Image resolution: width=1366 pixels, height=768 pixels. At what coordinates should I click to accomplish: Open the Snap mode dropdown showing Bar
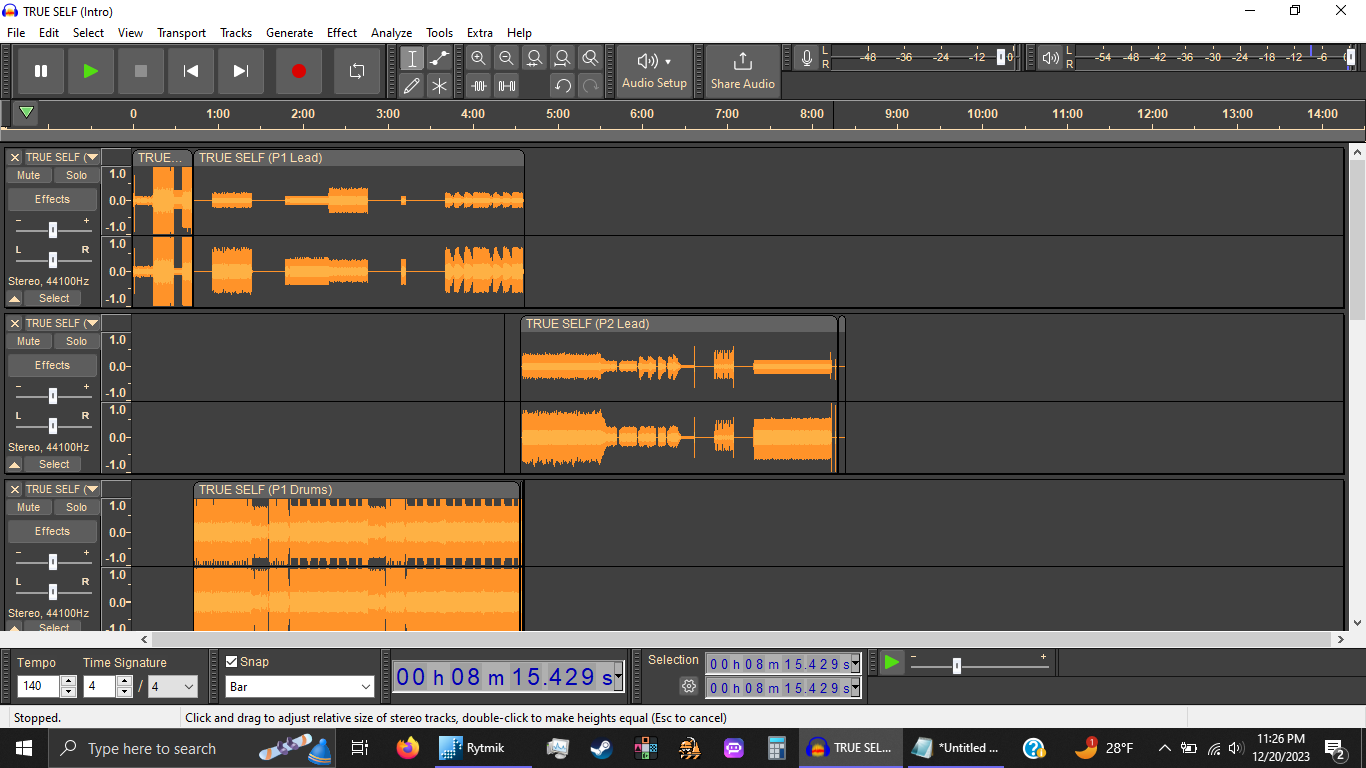(x=298, y=686)
